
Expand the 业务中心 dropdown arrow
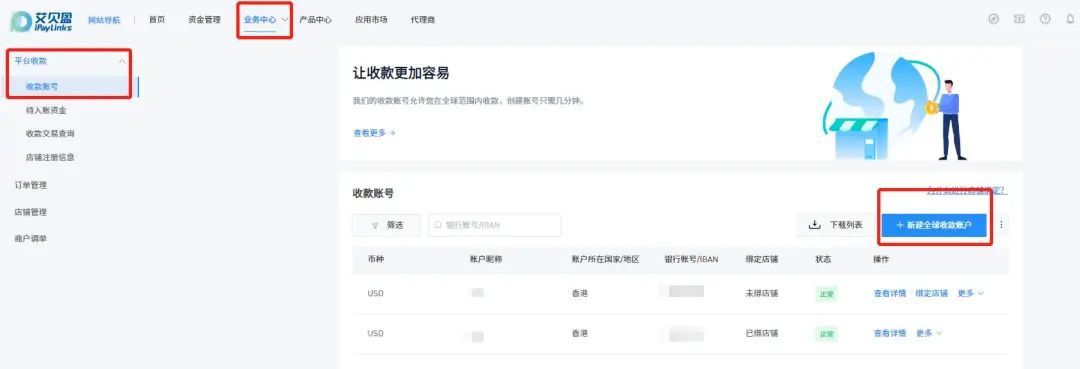[x=284, y=20]
